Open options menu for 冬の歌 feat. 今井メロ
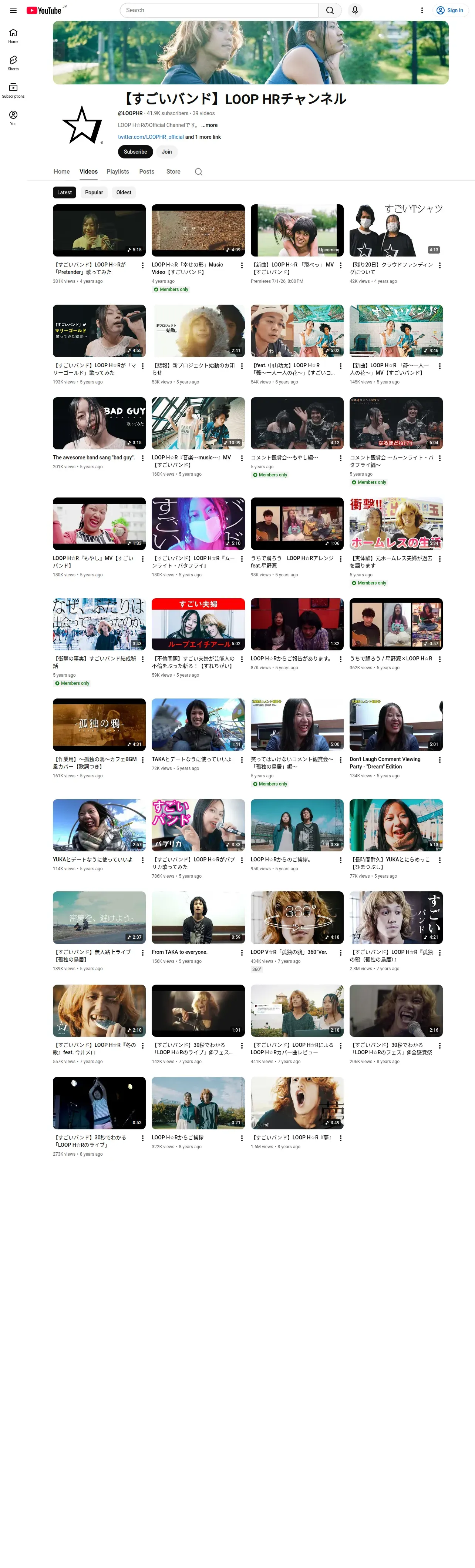The width and height of the screenshot is (475, 1568). 143,1046
